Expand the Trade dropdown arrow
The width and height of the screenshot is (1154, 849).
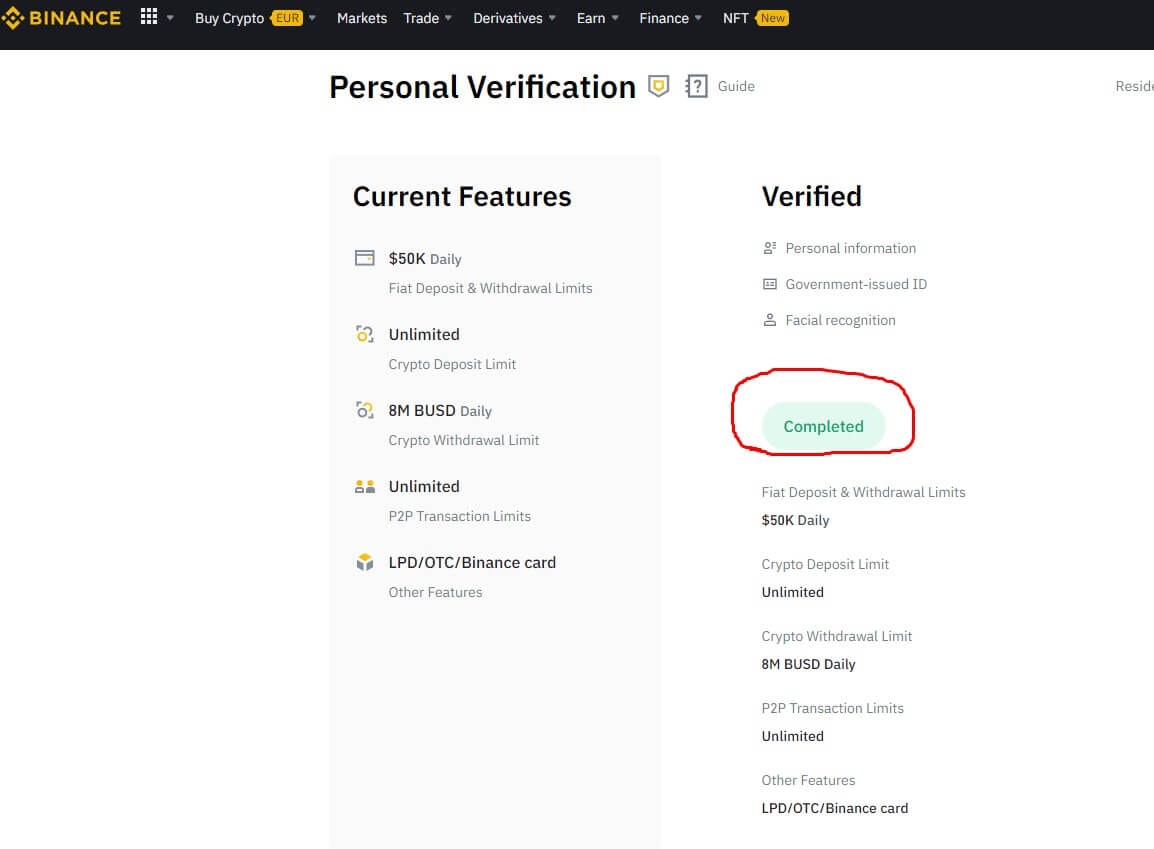448,18
